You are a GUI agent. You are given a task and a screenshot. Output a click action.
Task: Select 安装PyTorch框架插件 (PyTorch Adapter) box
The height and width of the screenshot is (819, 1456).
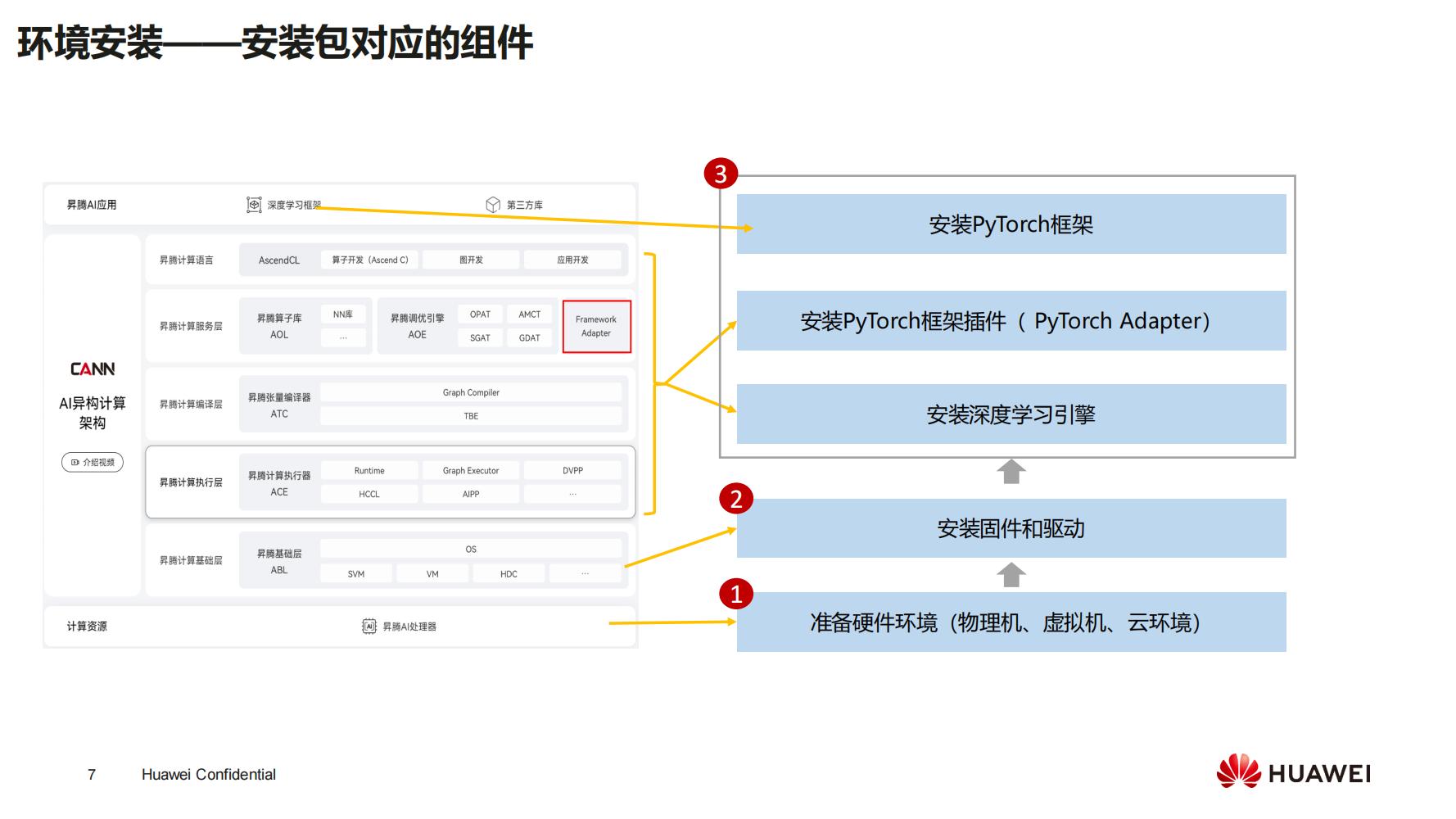click(x=1011, y=320)
